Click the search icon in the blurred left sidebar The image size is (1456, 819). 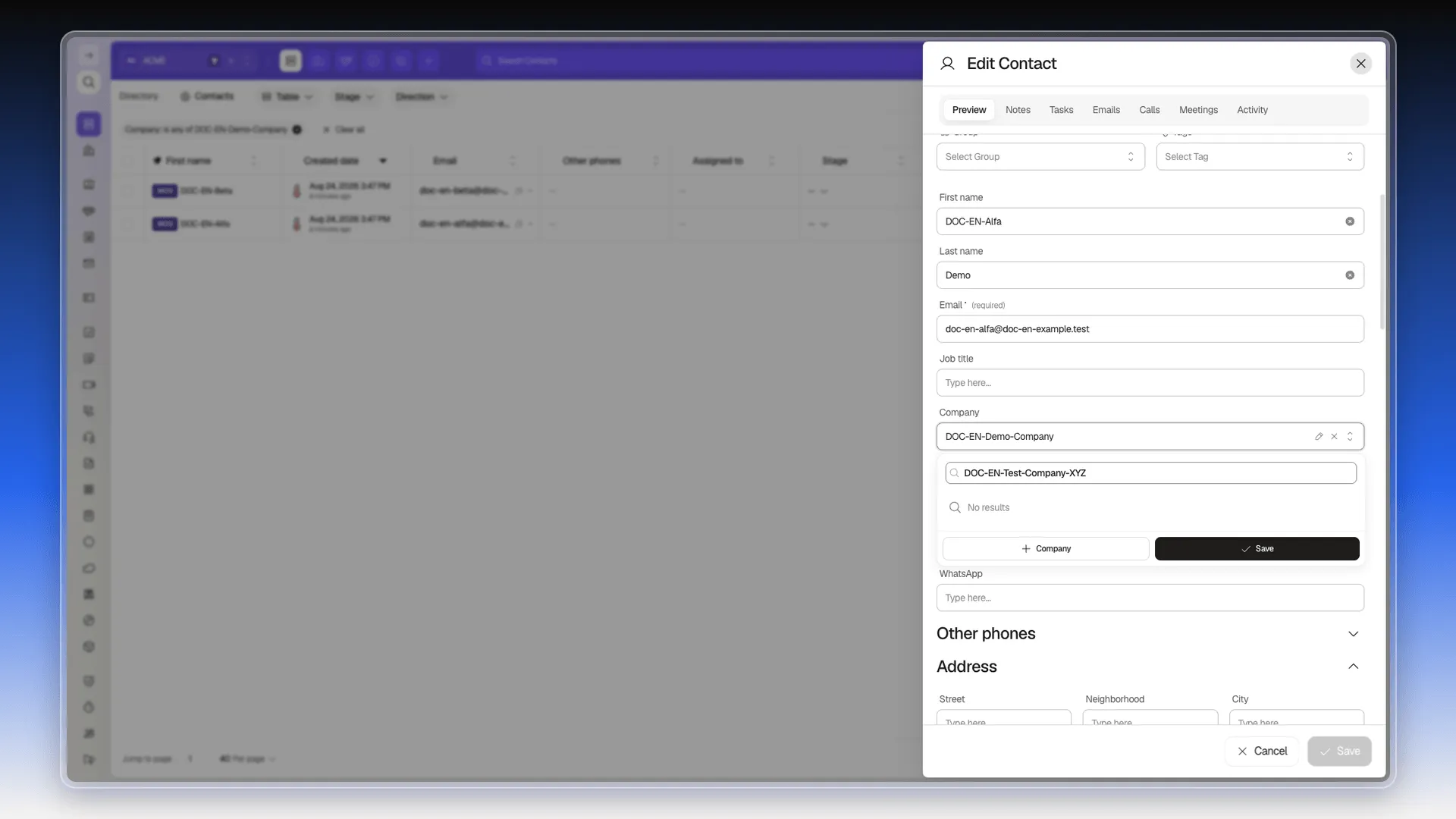89,82
